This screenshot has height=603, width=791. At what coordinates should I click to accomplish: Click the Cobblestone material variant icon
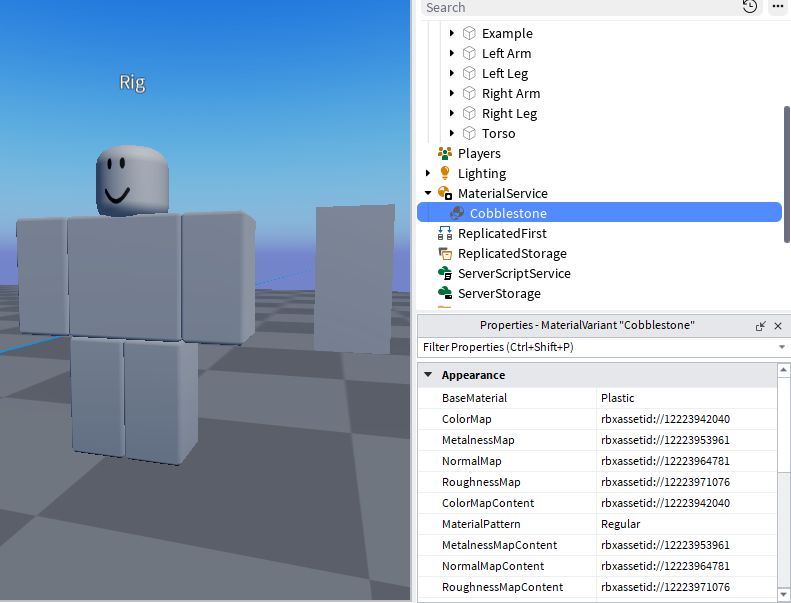click(x=457, y=213)
